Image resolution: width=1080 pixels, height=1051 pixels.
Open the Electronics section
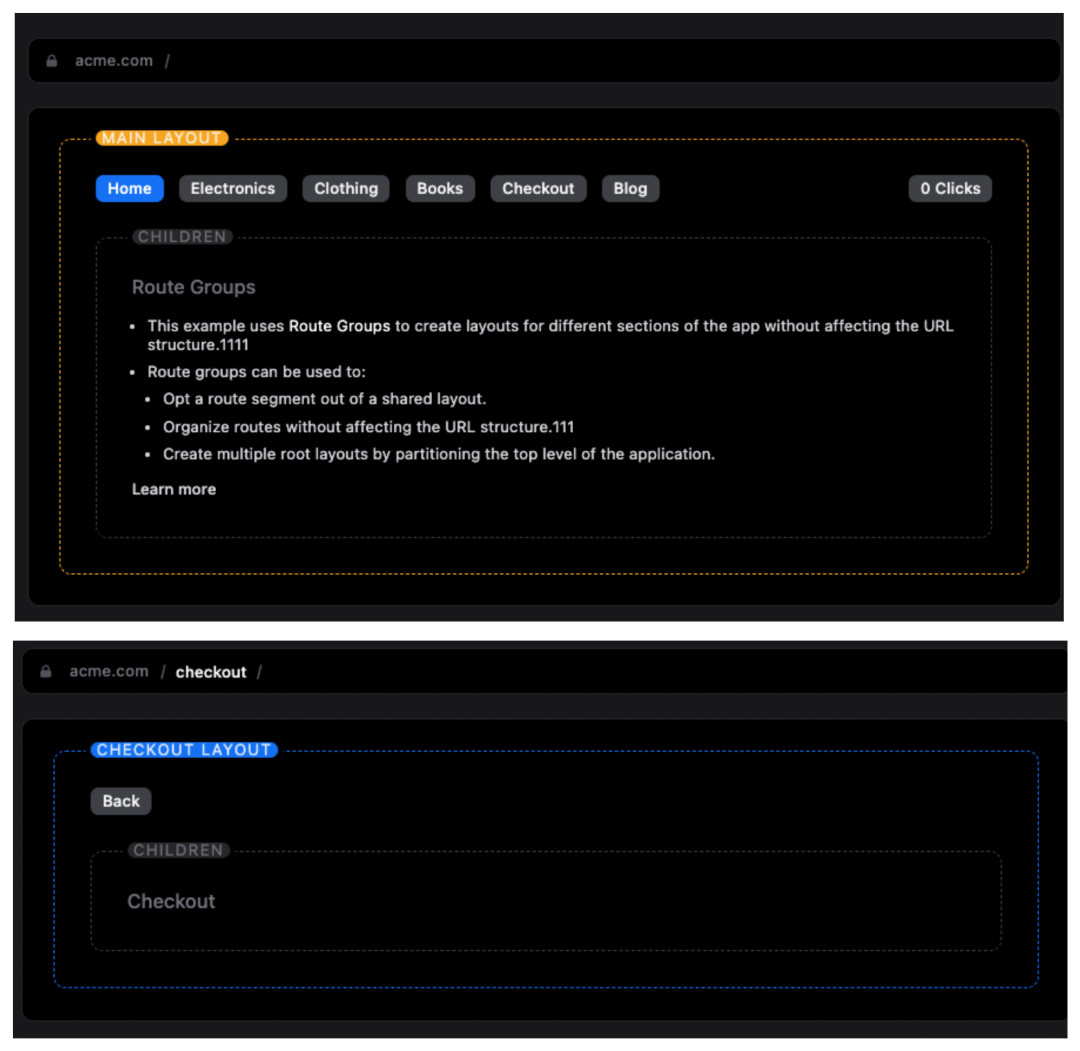coord(233,189)
